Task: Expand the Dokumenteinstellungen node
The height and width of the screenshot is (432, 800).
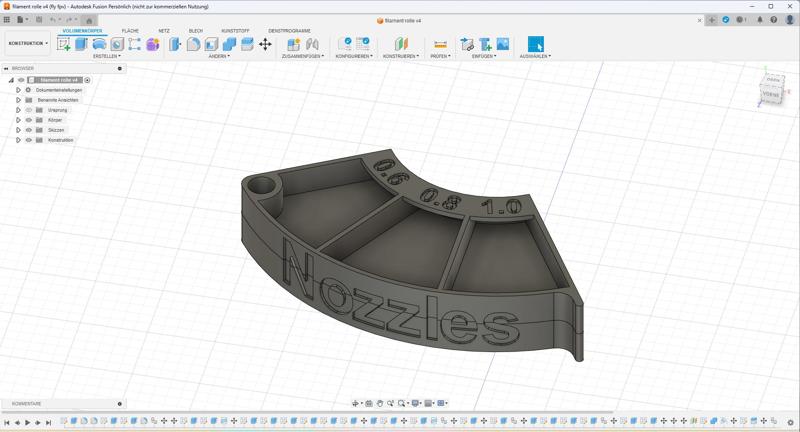Action: pos(18,90)
